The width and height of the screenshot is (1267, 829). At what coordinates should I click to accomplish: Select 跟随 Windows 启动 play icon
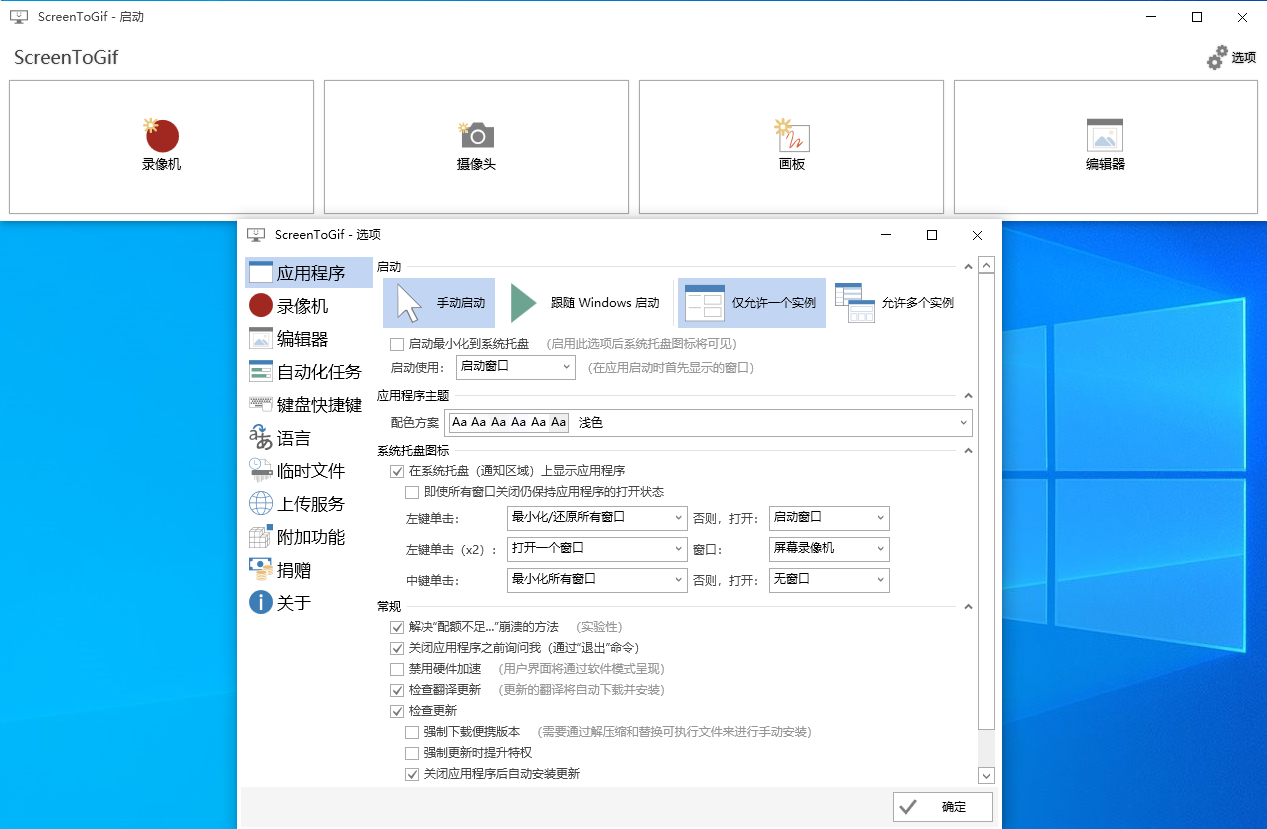[525, 303]
